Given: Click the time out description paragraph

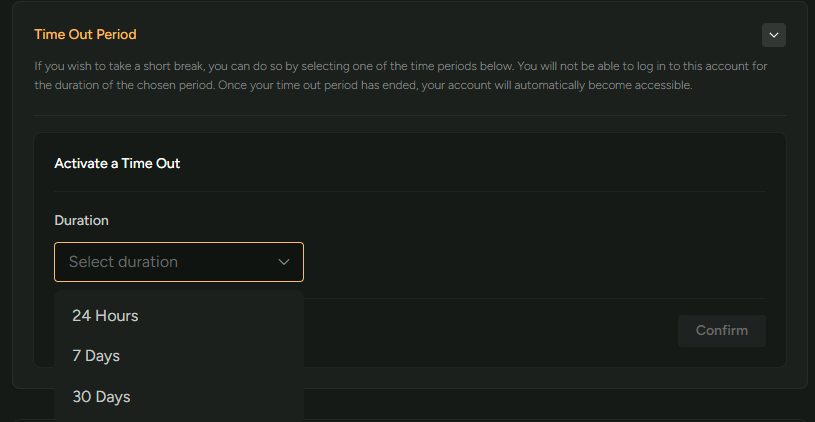Looking at the screenshot, I should point(400,75).
